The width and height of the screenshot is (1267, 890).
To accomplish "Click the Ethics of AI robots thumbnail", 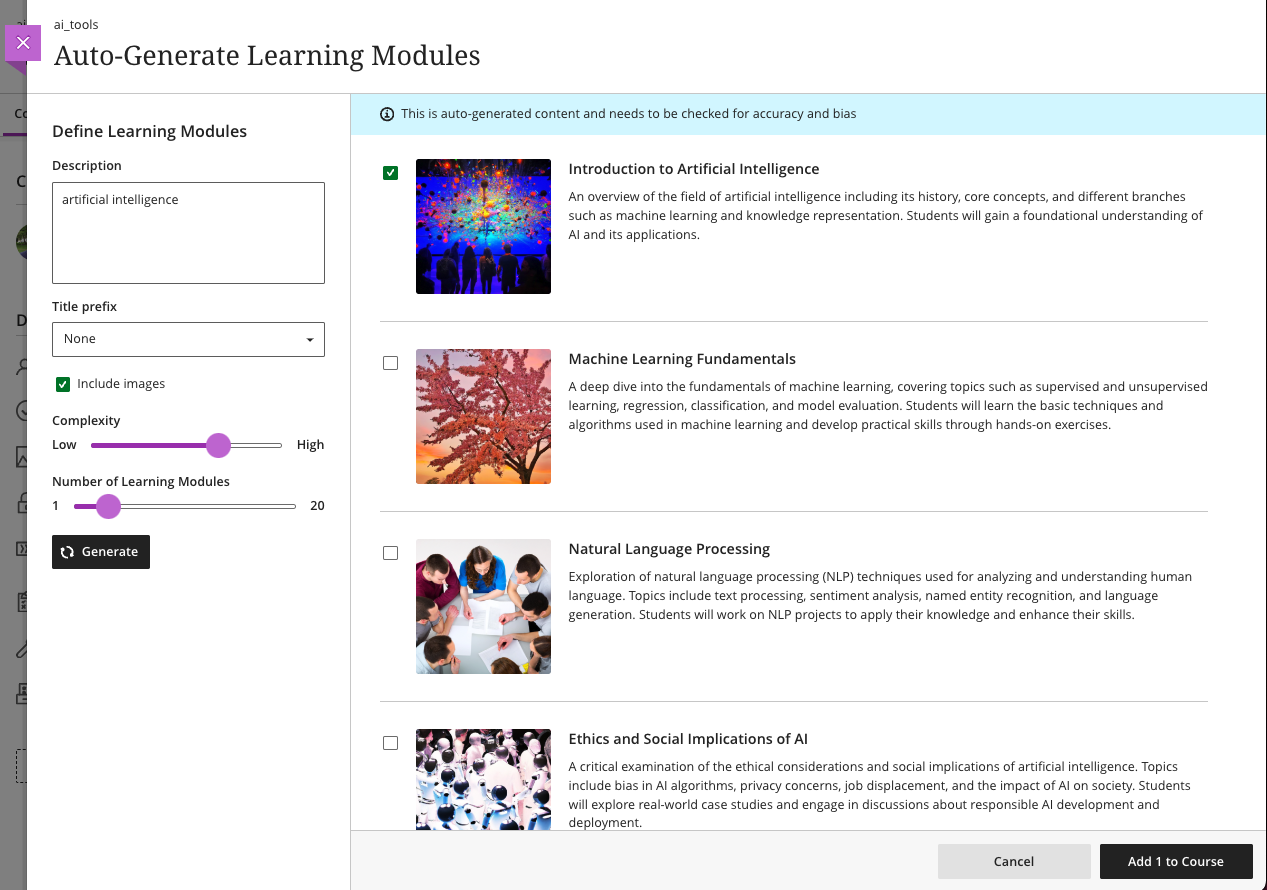I will point(483,779).
